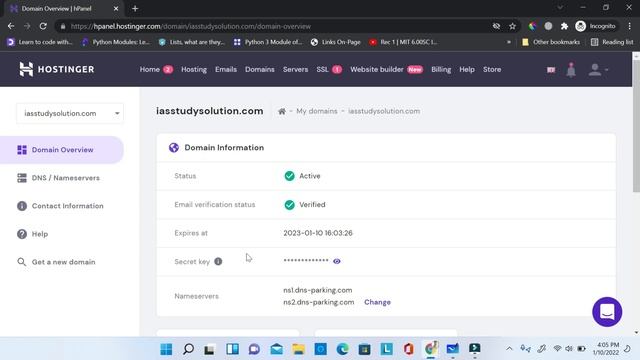The height and width of the screenshot is (360, 640).
Task: Open Domains in top navigation
Action: coord(260,69)
